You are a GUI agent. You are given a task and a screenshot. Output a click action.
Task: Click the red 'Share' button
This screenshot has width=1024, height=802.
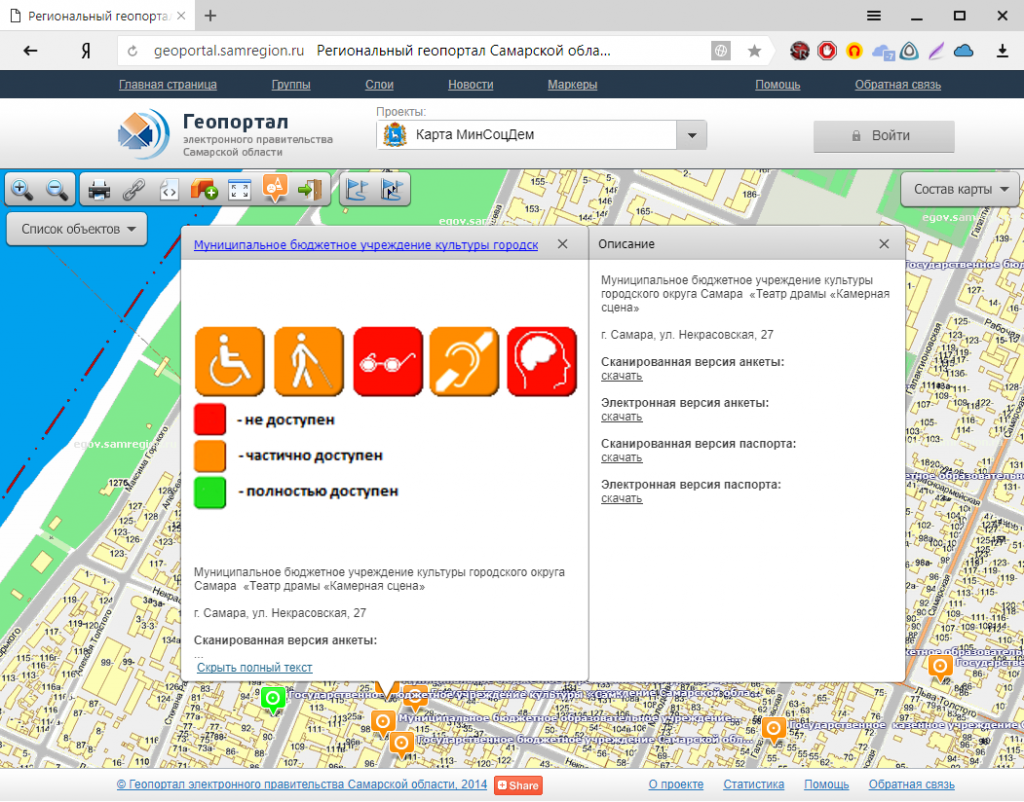(519, 785)
